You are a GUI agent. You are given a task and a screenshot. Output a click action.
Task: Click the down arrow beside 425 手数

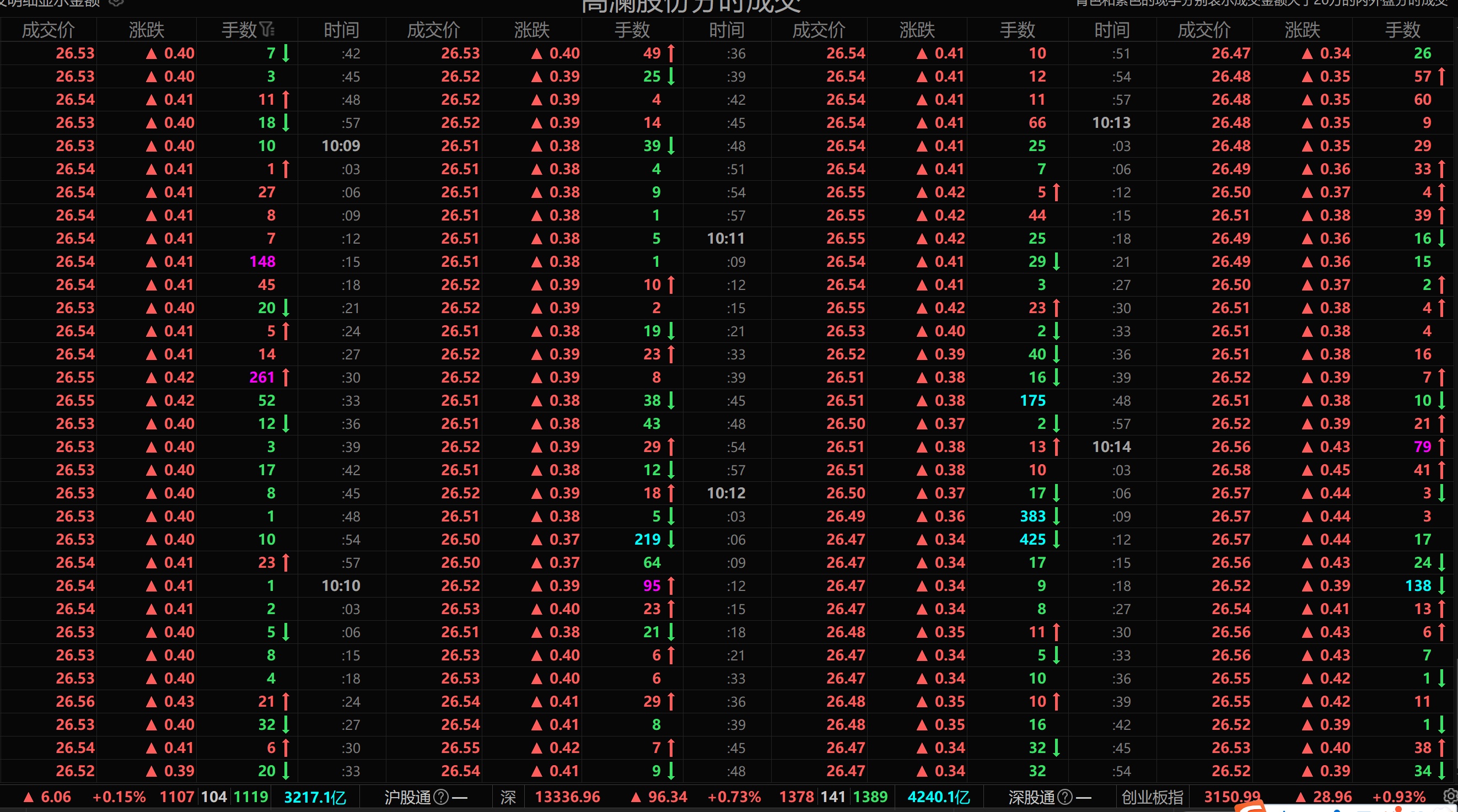[1056, 539]
